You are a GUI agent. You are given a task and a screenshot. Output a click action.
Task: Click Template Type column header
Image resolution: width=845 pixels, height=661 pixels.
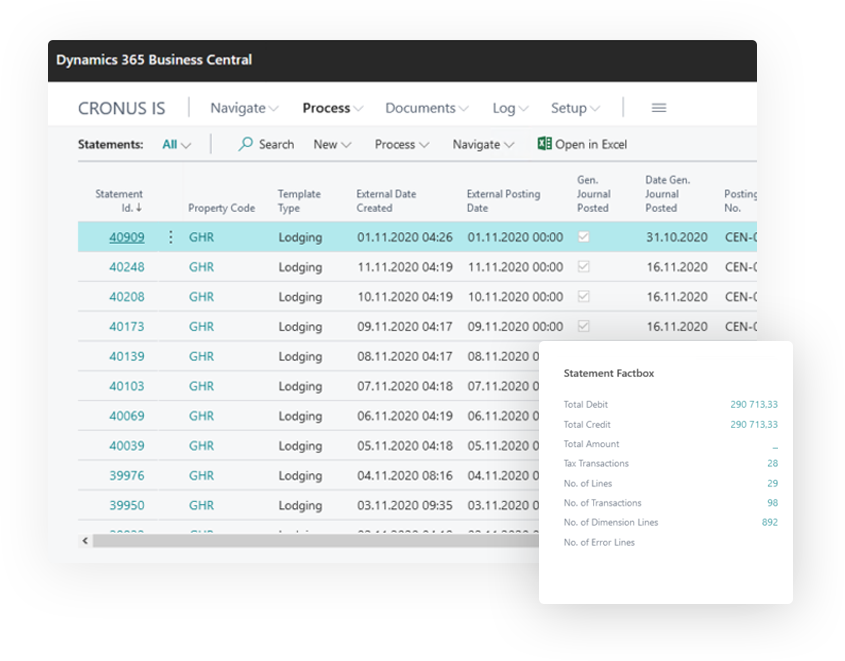299,201
